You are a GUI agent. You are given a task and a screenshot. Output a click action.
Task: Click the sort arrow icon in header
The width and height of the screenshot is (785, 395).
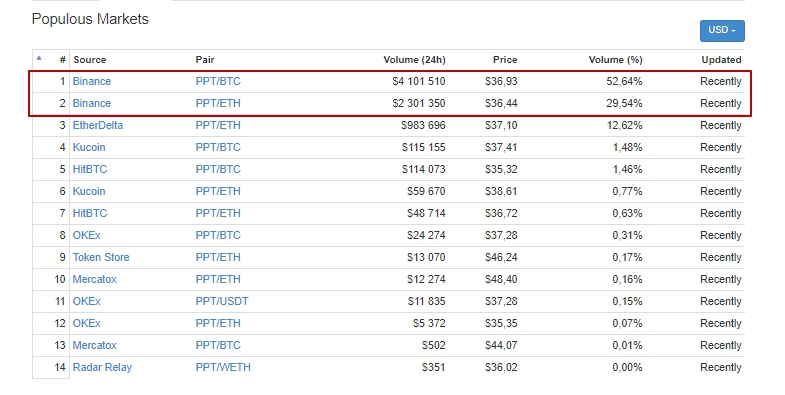tap(39, 59)
